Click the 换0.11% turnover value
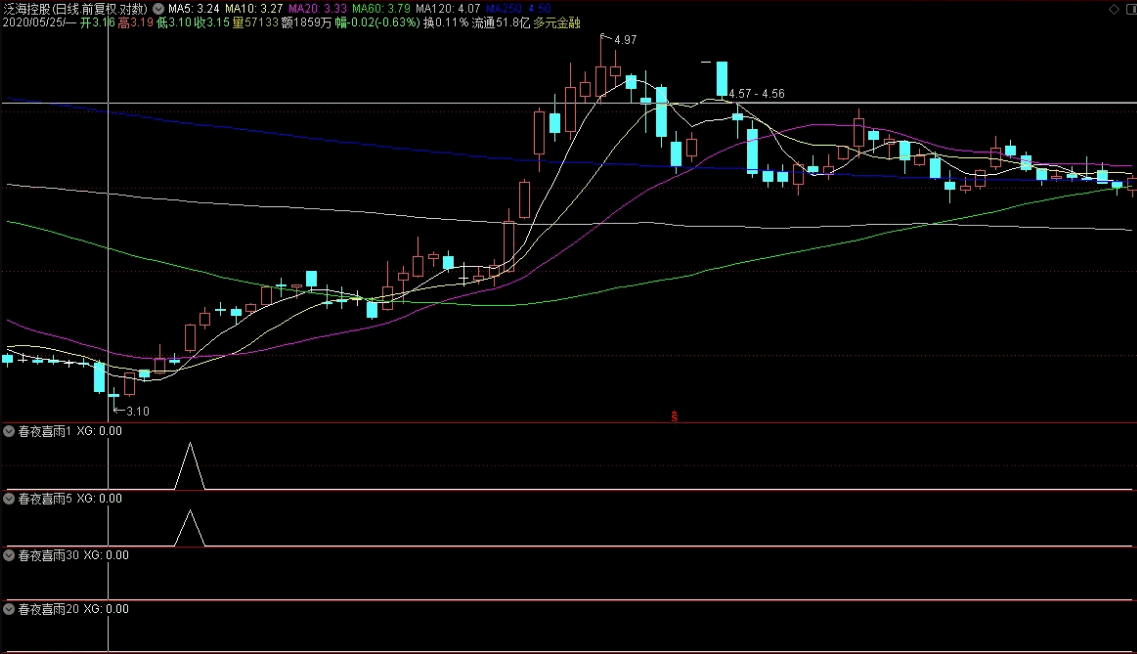Viewport: 1137px width, 654px height. coord(446,22)
